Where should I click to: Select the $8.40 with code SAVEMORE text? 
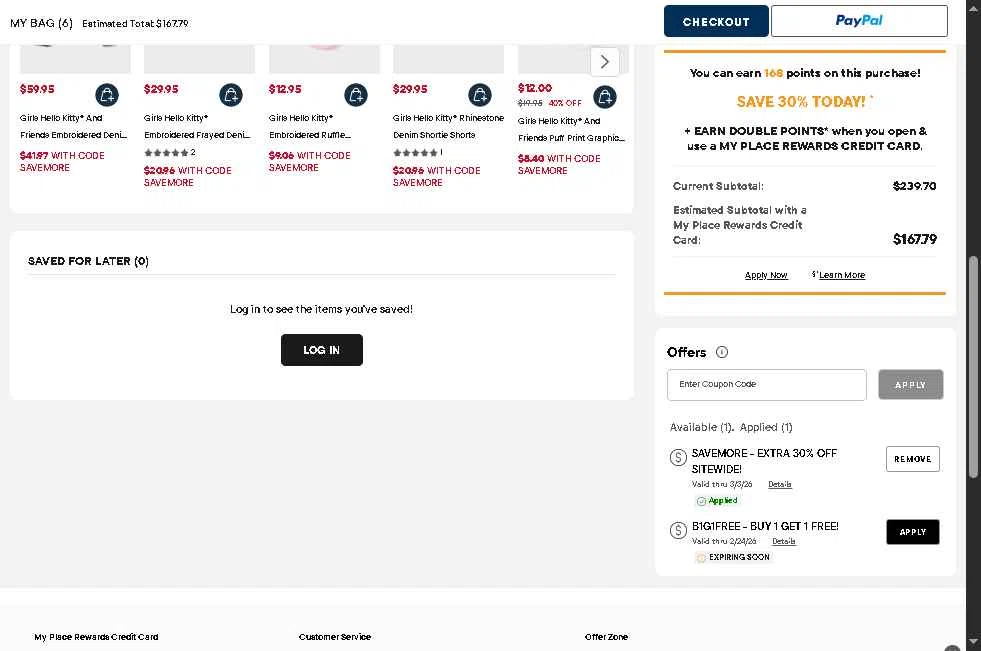pyautogui.click(x=559, y=164)
